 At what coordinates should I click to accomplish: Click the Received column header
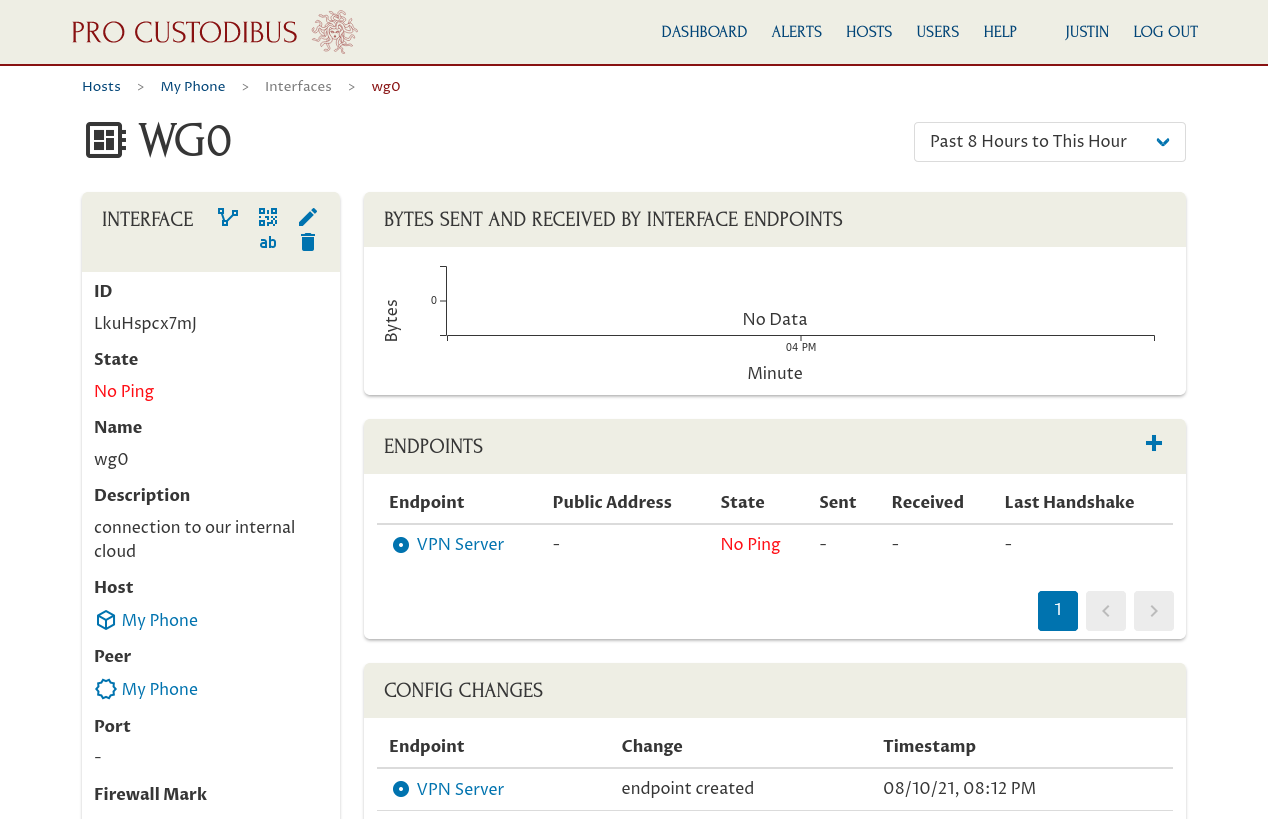point(928,503)
